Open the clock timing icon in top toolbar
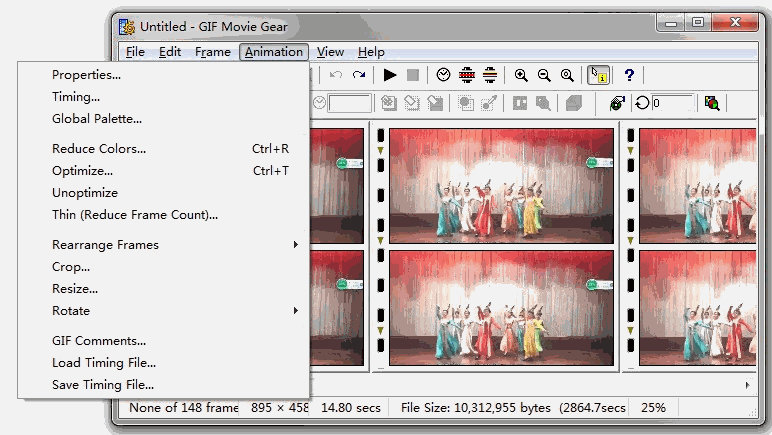The height and width of the screenshot is (435, 772). [x=443, y=75]
